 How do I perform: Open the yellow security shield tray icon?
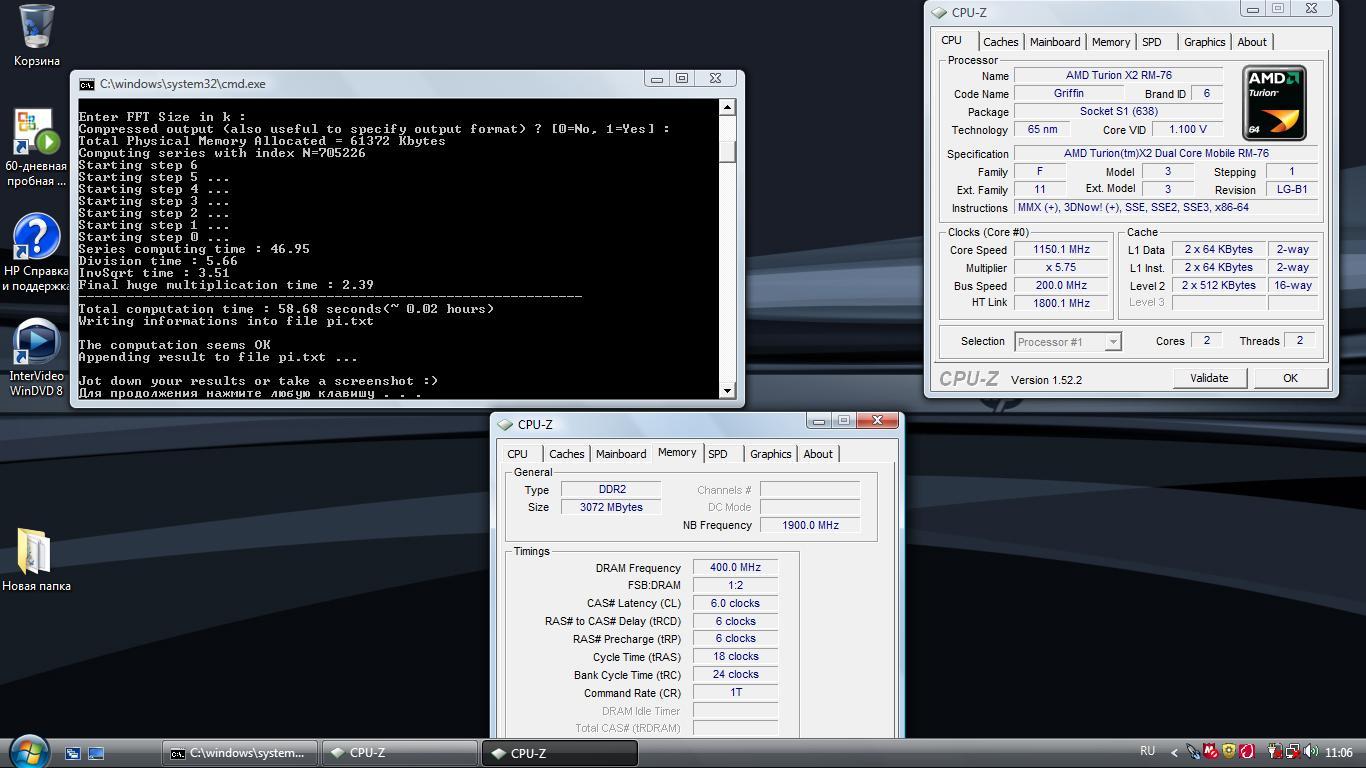click(x=1229, y=752)
